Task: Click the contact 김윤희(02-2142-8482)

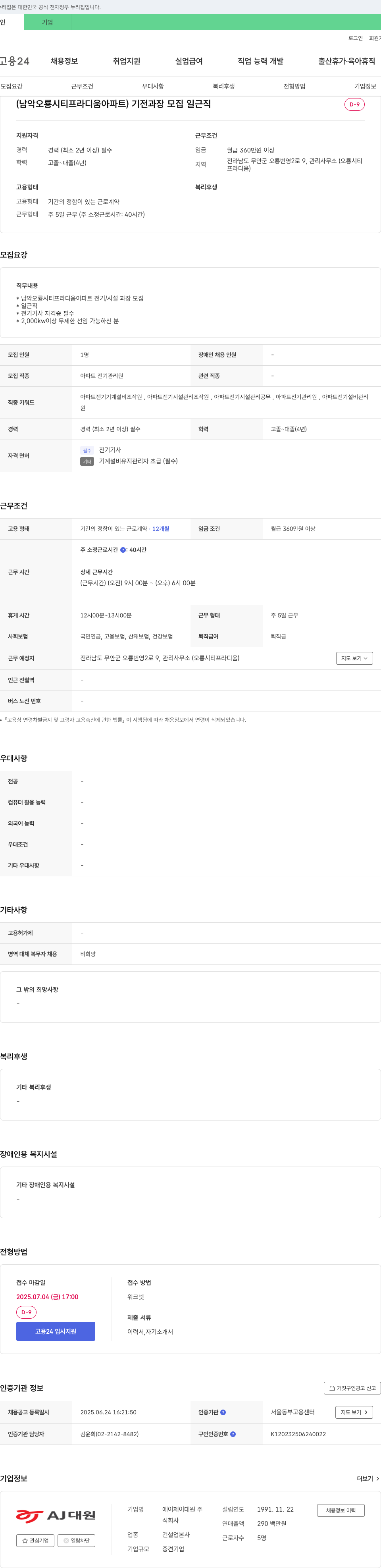Action: pyautogui.click(x=110, y=1434)
